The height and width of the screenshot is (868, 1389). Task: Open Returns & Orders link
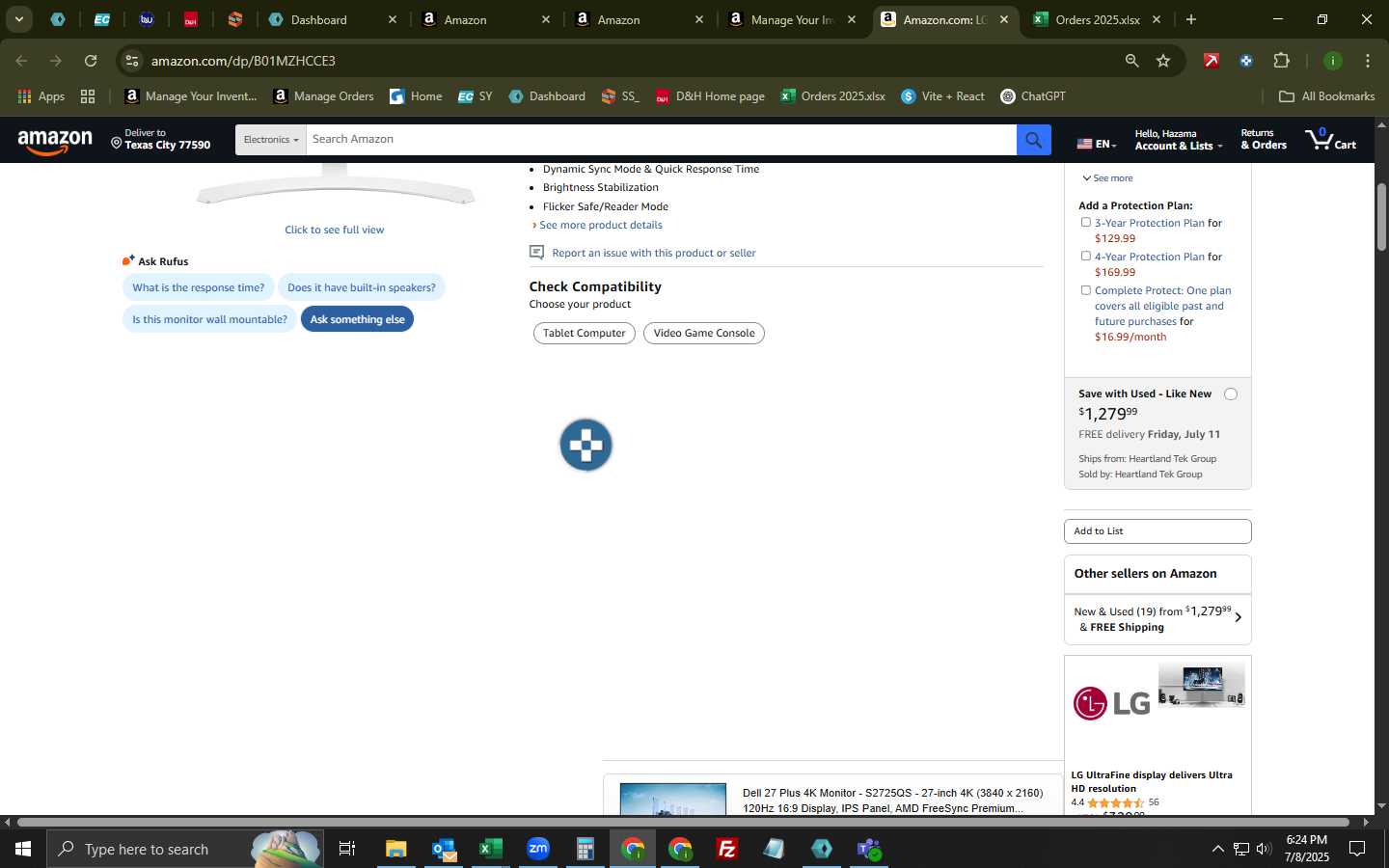click(x=1264, y=140)
